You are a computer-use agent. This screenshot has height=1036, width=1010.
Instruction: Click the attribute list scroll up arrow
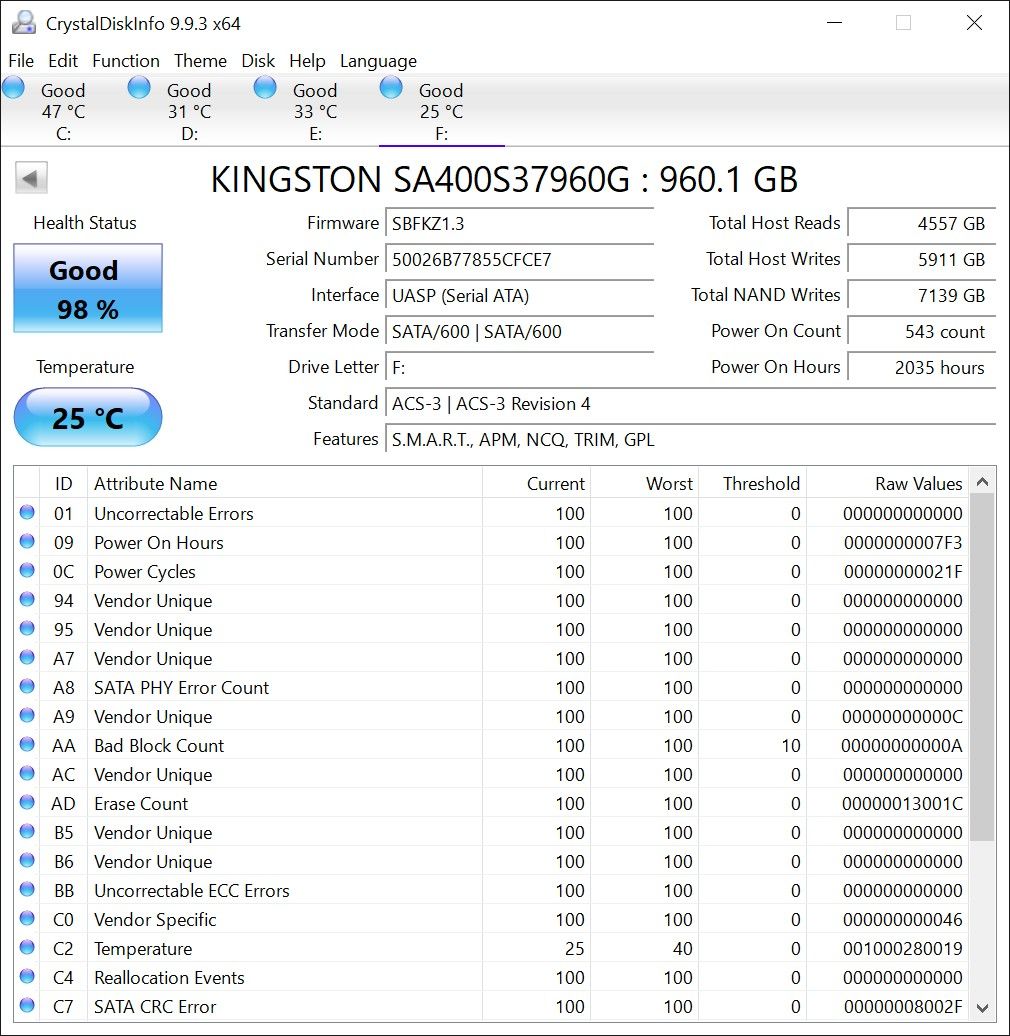(982, 482)
